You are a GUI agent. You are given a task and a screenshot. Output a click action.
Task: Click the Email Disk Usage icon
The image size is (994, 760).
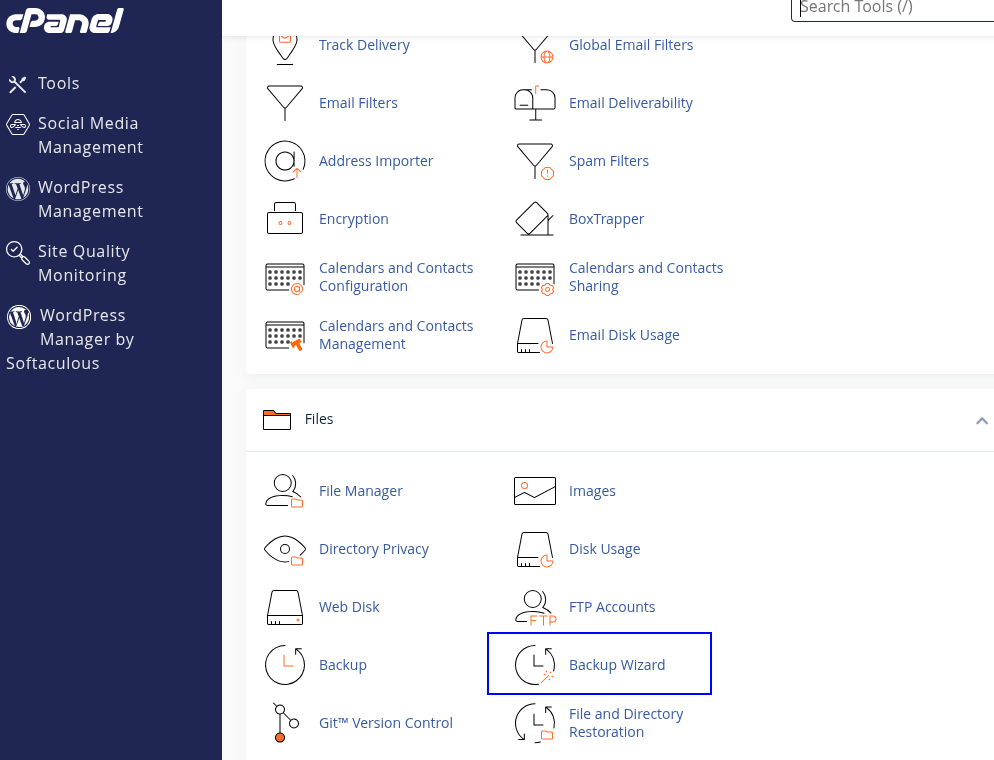click(x=534, y=335)
